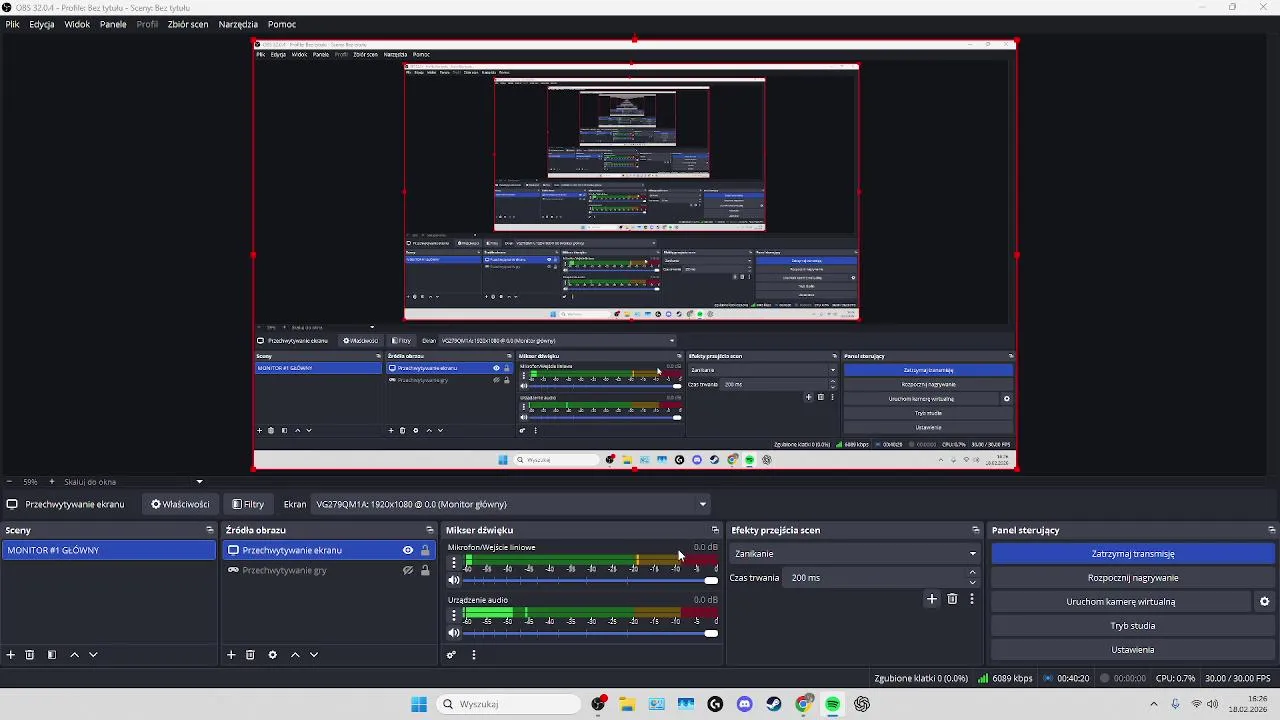This screenshot has width=1280, height=720.
Task: Click Uruchom kamerę wirtualną button
Action: click(1120, 602)
